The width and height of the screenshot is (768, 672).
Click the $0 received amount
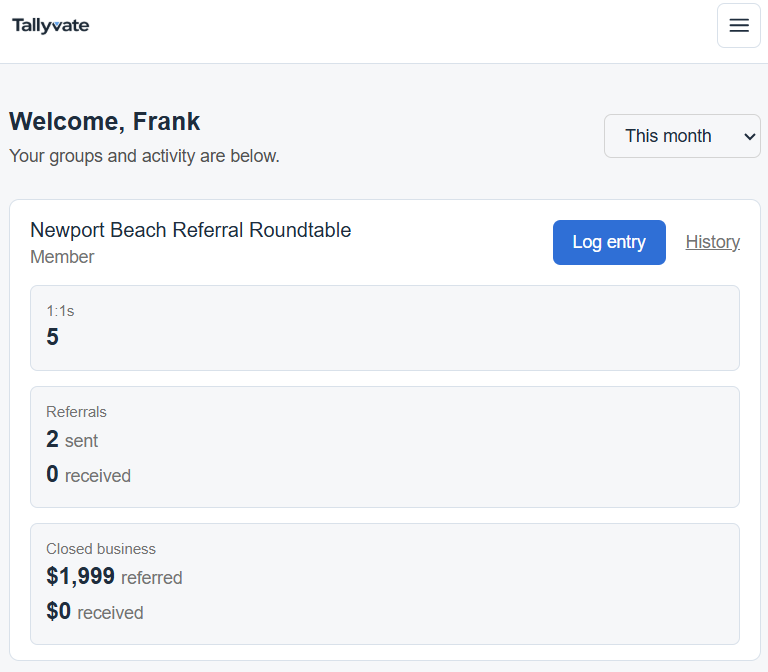95,612
